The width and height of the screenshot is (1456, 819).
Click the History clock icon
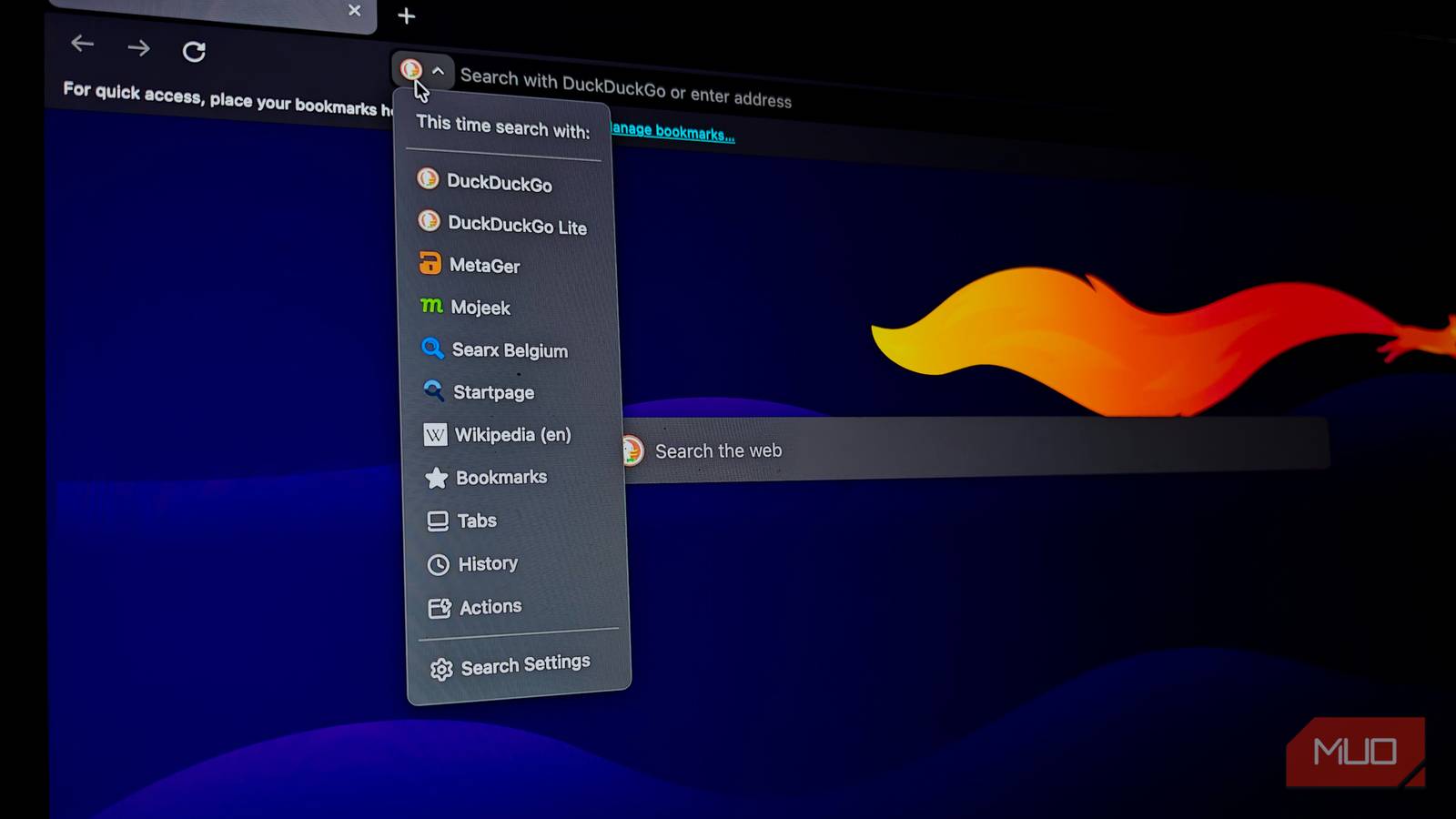[439, 564]
